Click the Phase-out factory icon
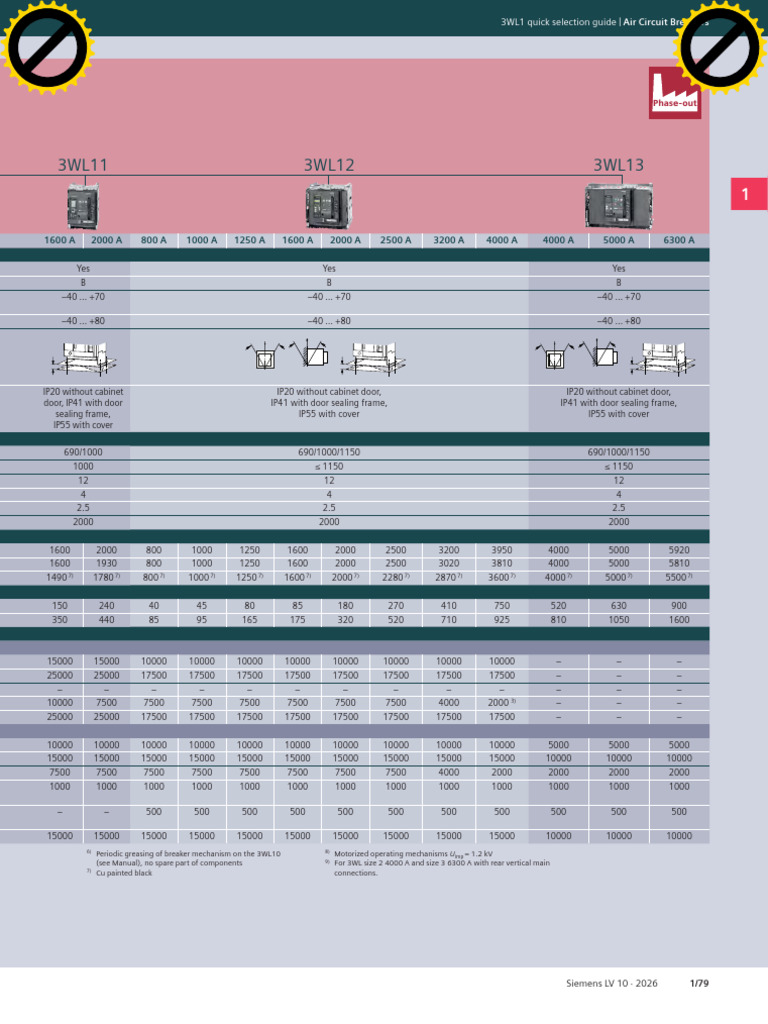Image resolution: width=768 pixels, height=1024 pixels. (x=675, y=92)
